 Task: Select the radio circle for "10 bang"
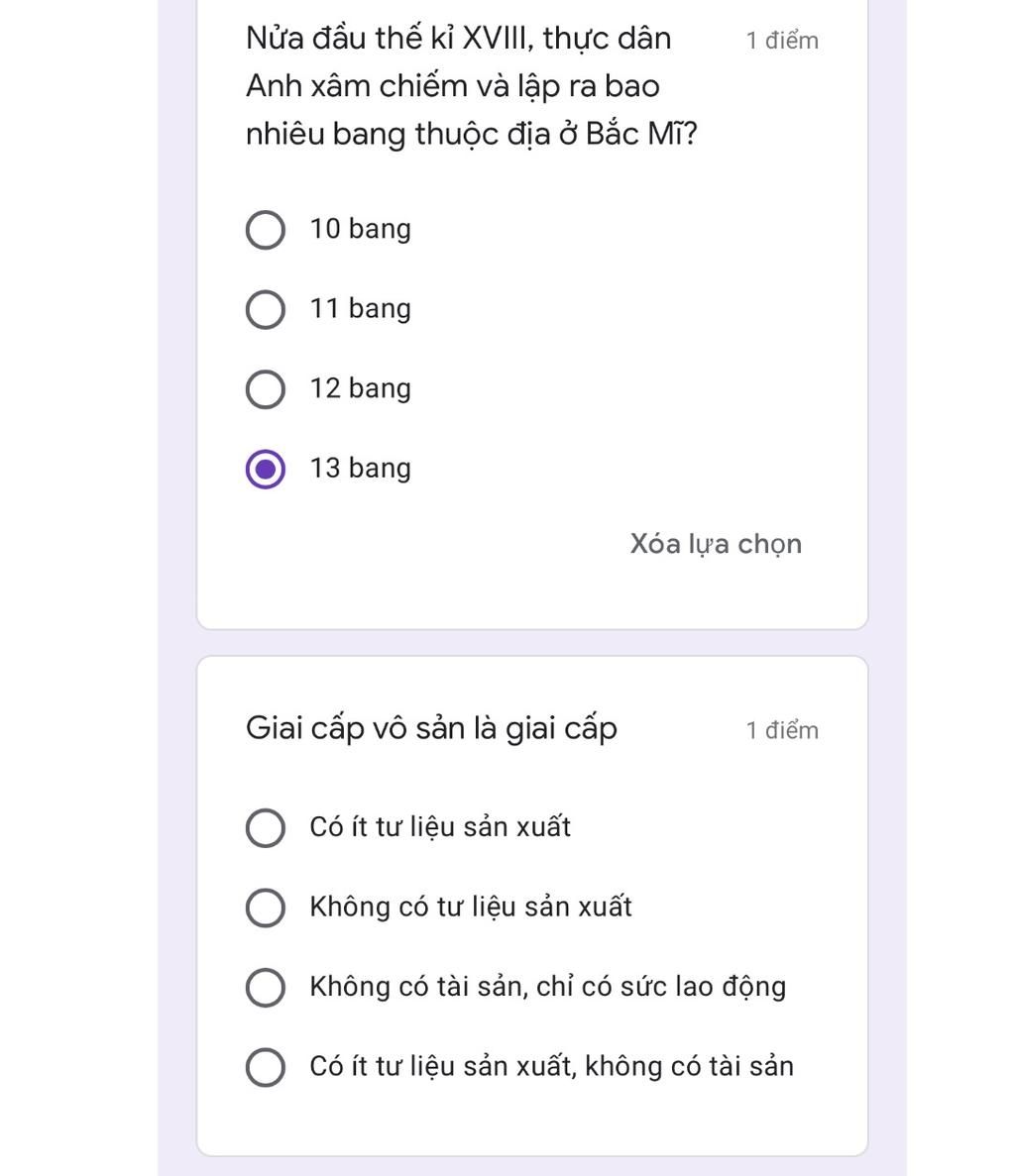click(x=265, y=230)
